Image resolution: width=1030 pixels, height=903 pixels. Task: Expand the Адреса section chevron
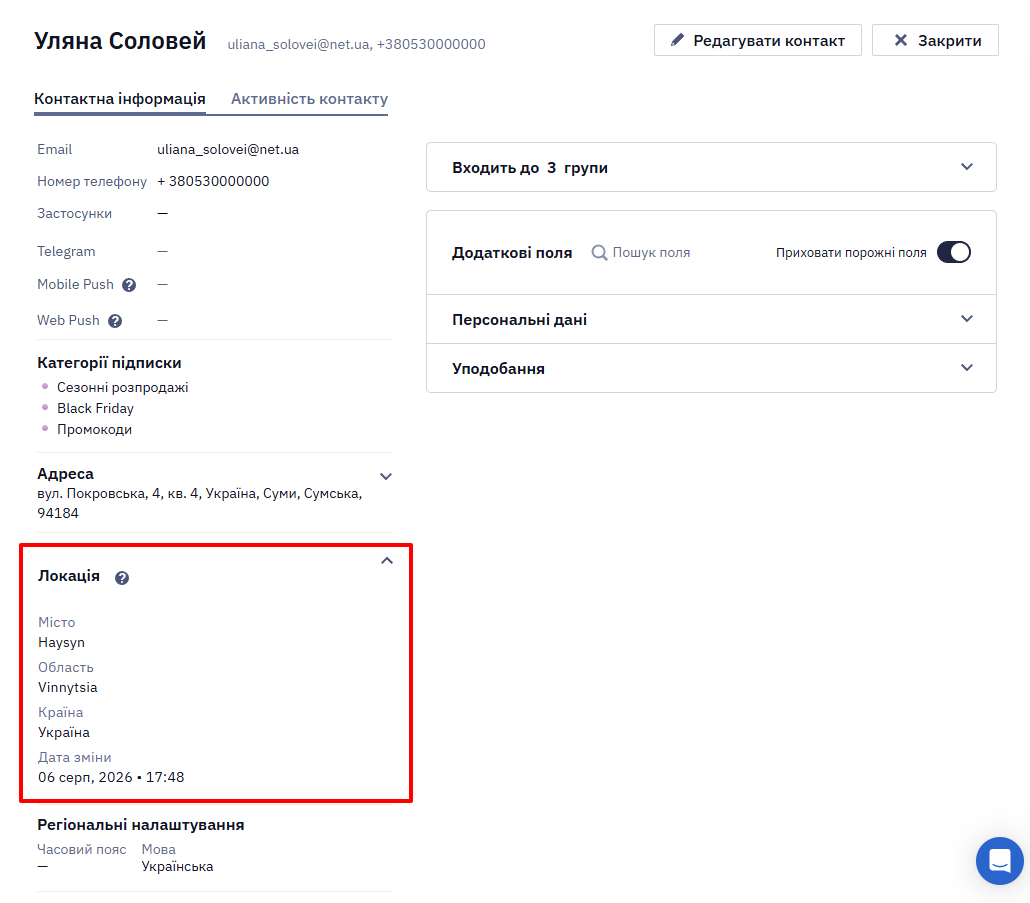coord(386,477)
